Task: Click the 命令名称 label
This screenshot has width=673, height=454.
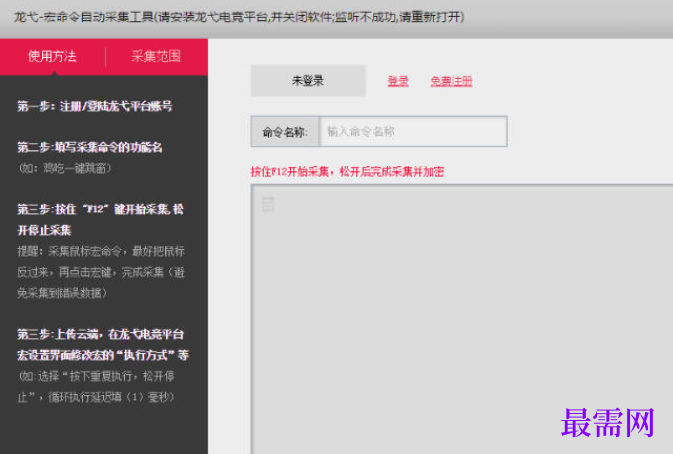Action: (x=285, y=132)
